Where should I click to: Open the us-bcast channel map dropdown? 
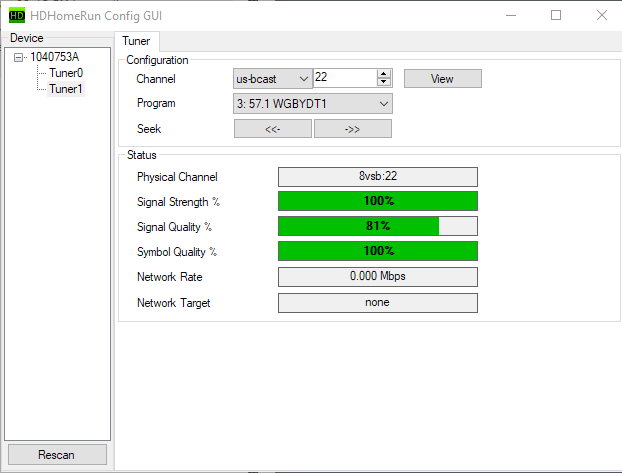[x=273, y=79]
